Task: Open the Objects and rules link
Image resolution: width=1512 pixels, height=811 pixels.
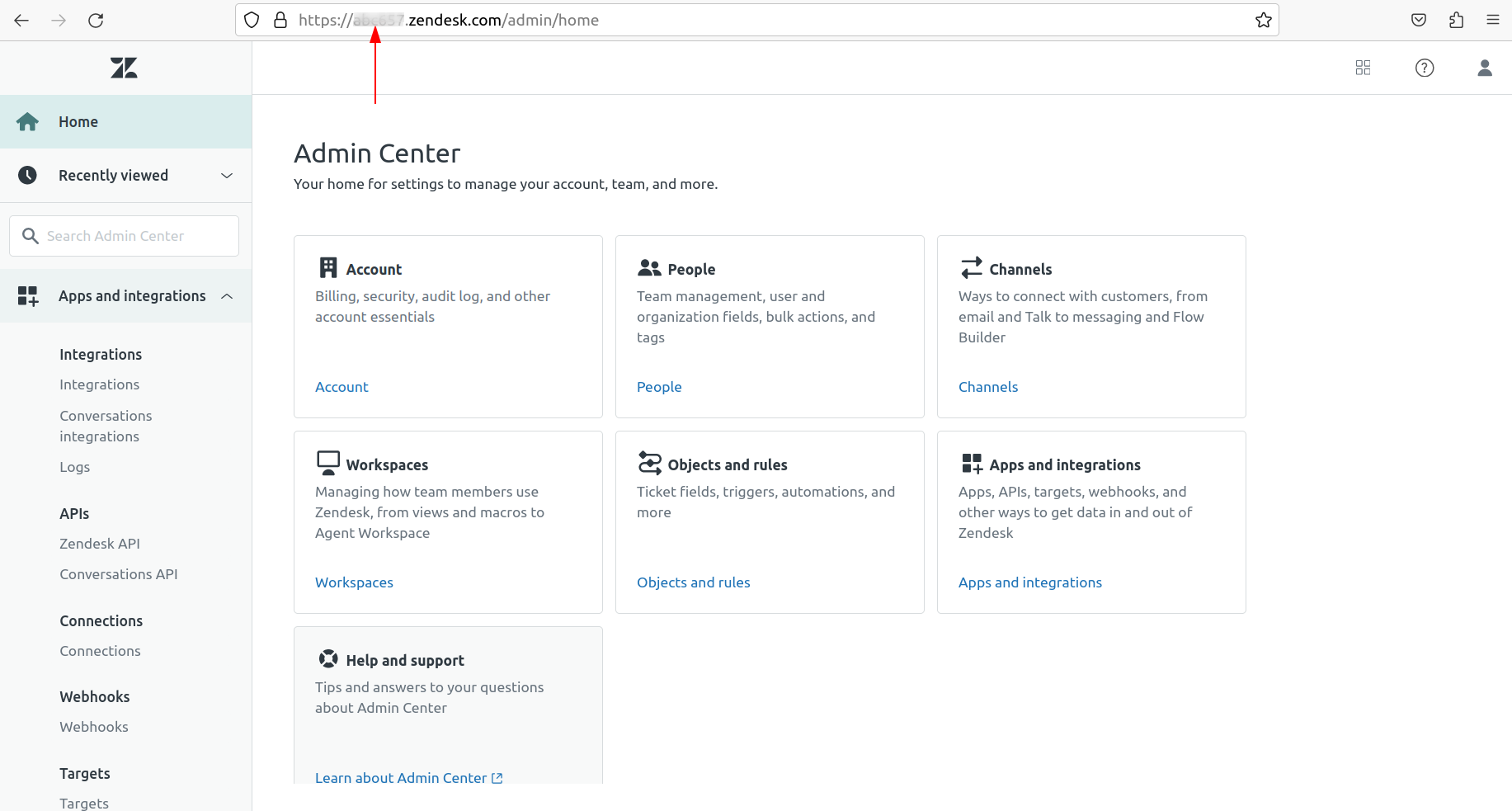Action: click(693, 582)
